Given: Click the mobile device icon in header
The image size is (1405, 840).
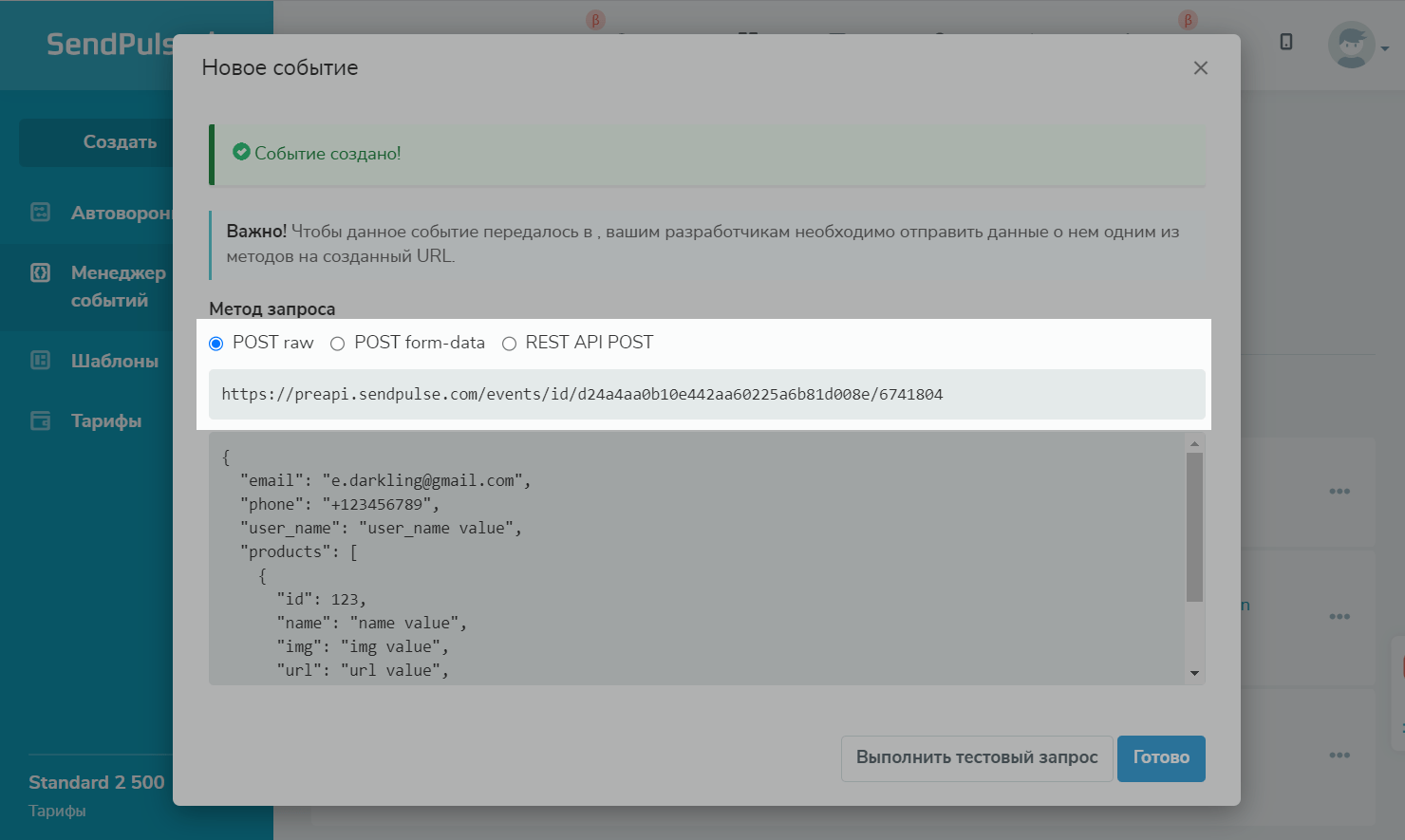Looking at the screenshot, I should [1286, 42].
